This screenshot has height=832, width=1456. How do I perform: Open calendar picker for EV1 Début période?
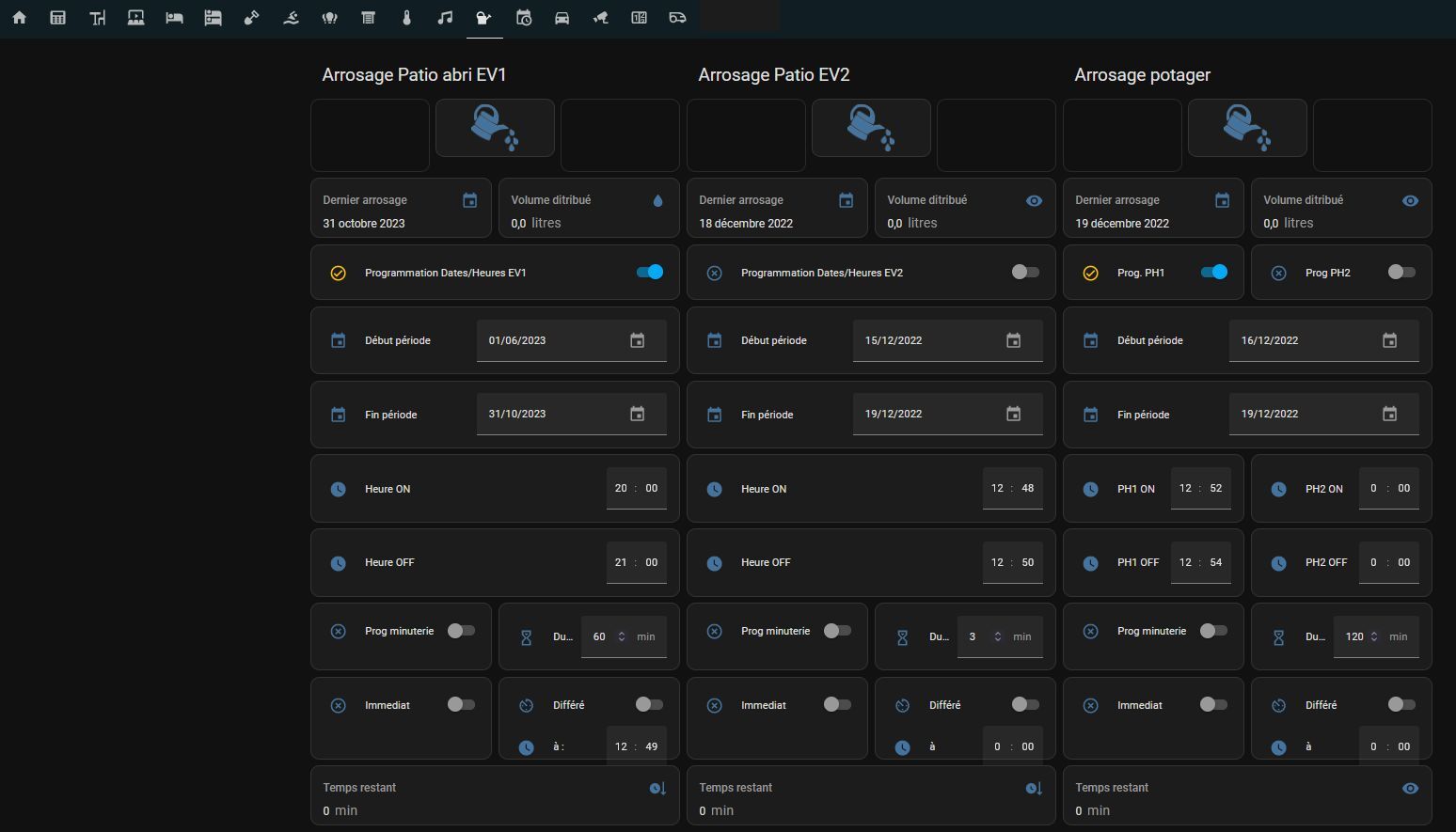click(637, 340)
